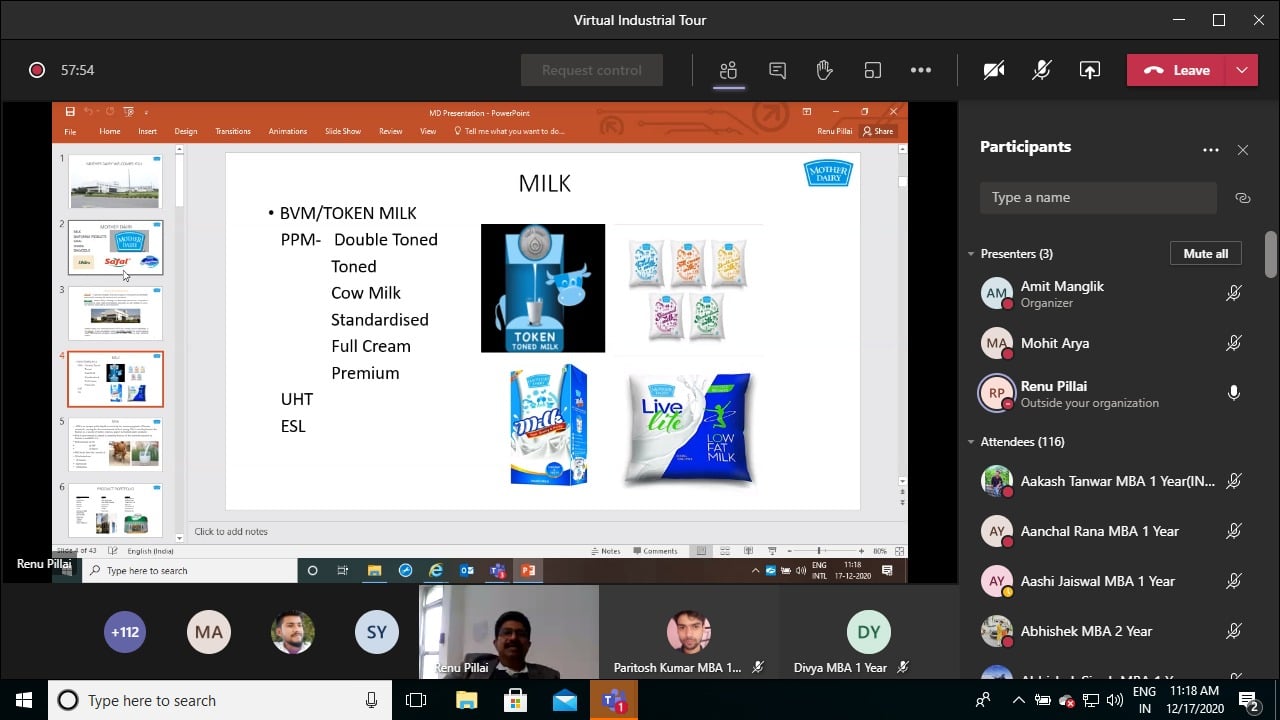Toggle the camera on/off
The width and height of the screenshot is (1280, 720).
coord(993,70)
